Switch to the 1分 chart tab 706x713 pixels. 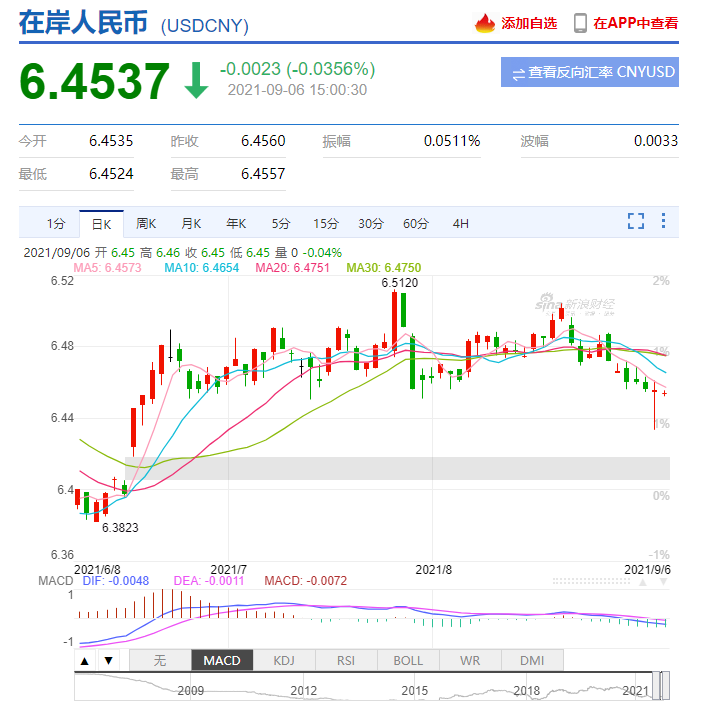click(56, 224)
